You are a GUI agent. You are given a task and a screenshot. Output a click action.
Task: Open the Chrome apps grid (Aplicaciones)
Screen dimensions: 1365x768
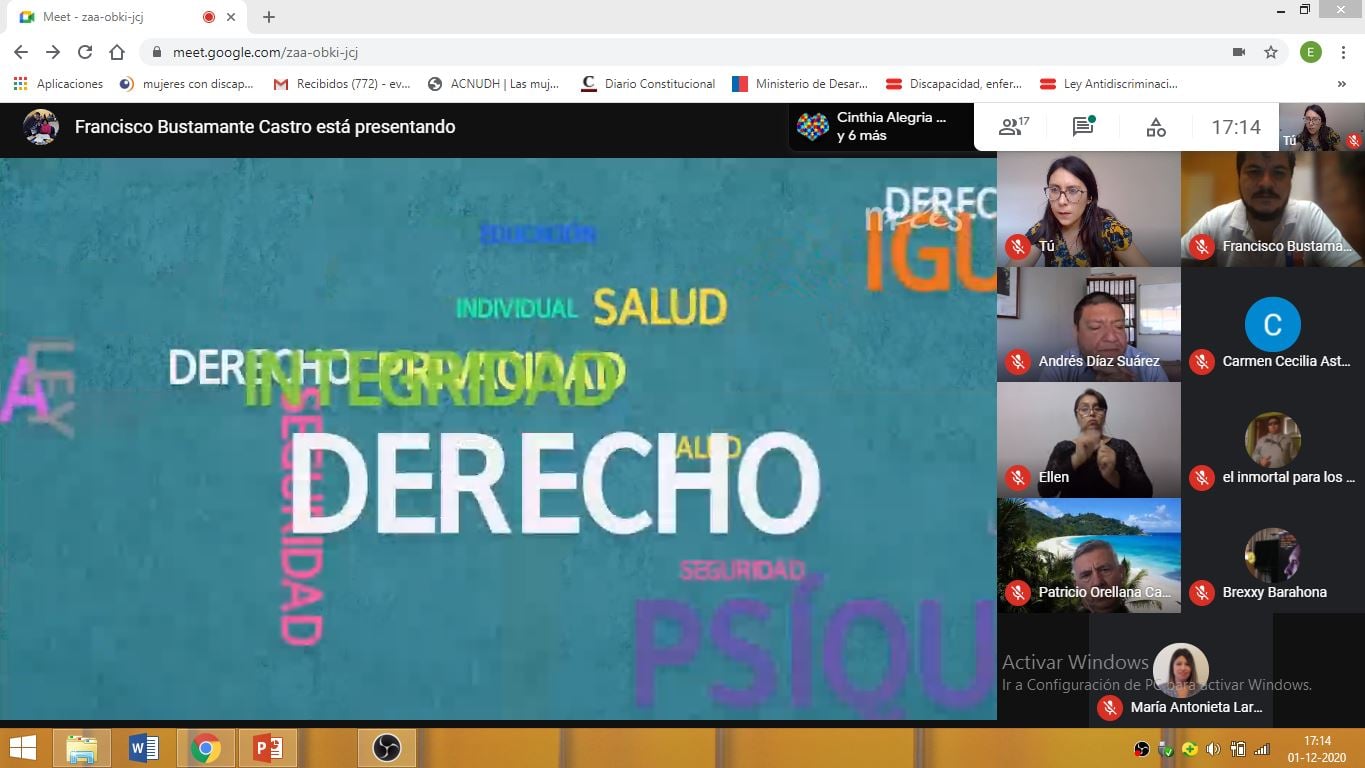point(20,84)
